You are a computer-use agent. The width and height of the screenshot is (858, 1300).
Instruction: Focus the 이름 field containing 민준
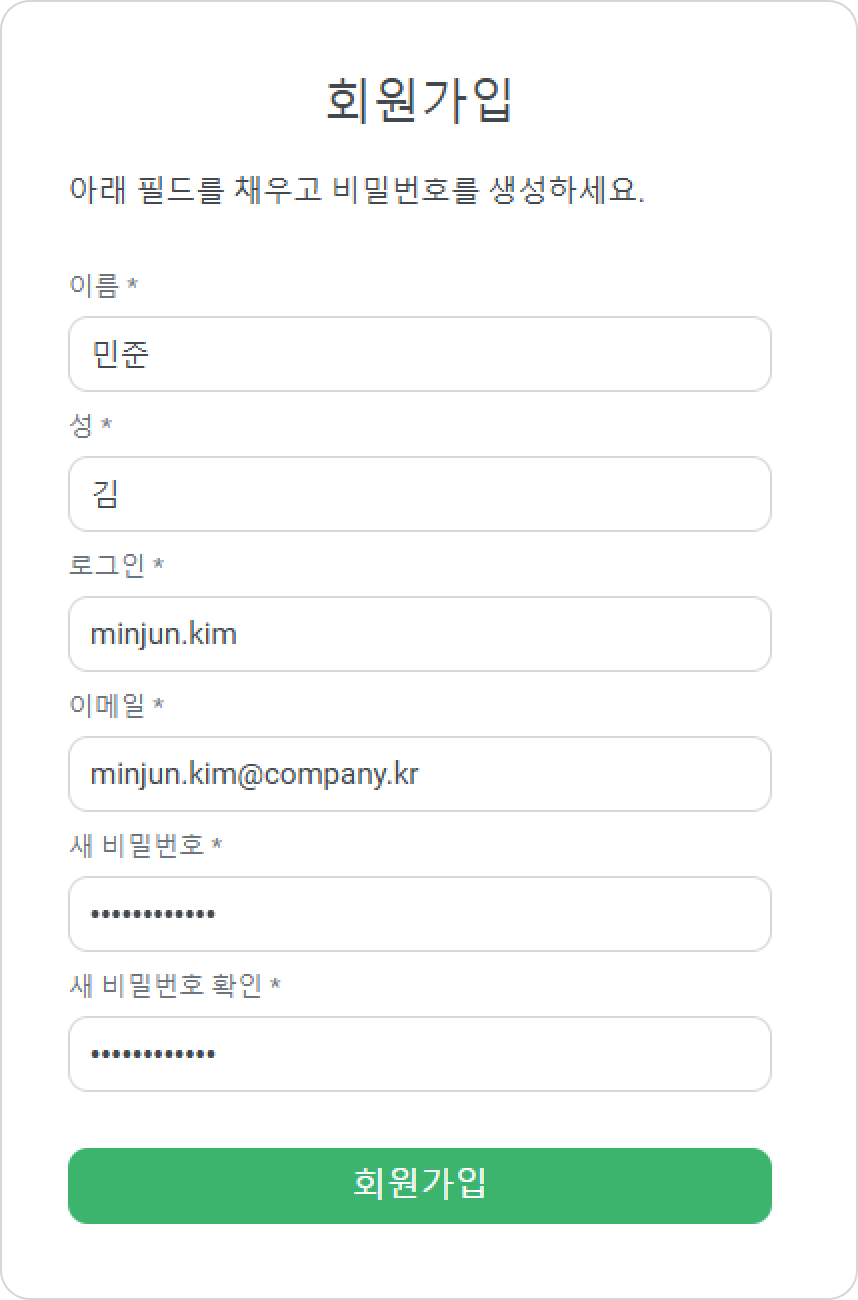(420, 354)
